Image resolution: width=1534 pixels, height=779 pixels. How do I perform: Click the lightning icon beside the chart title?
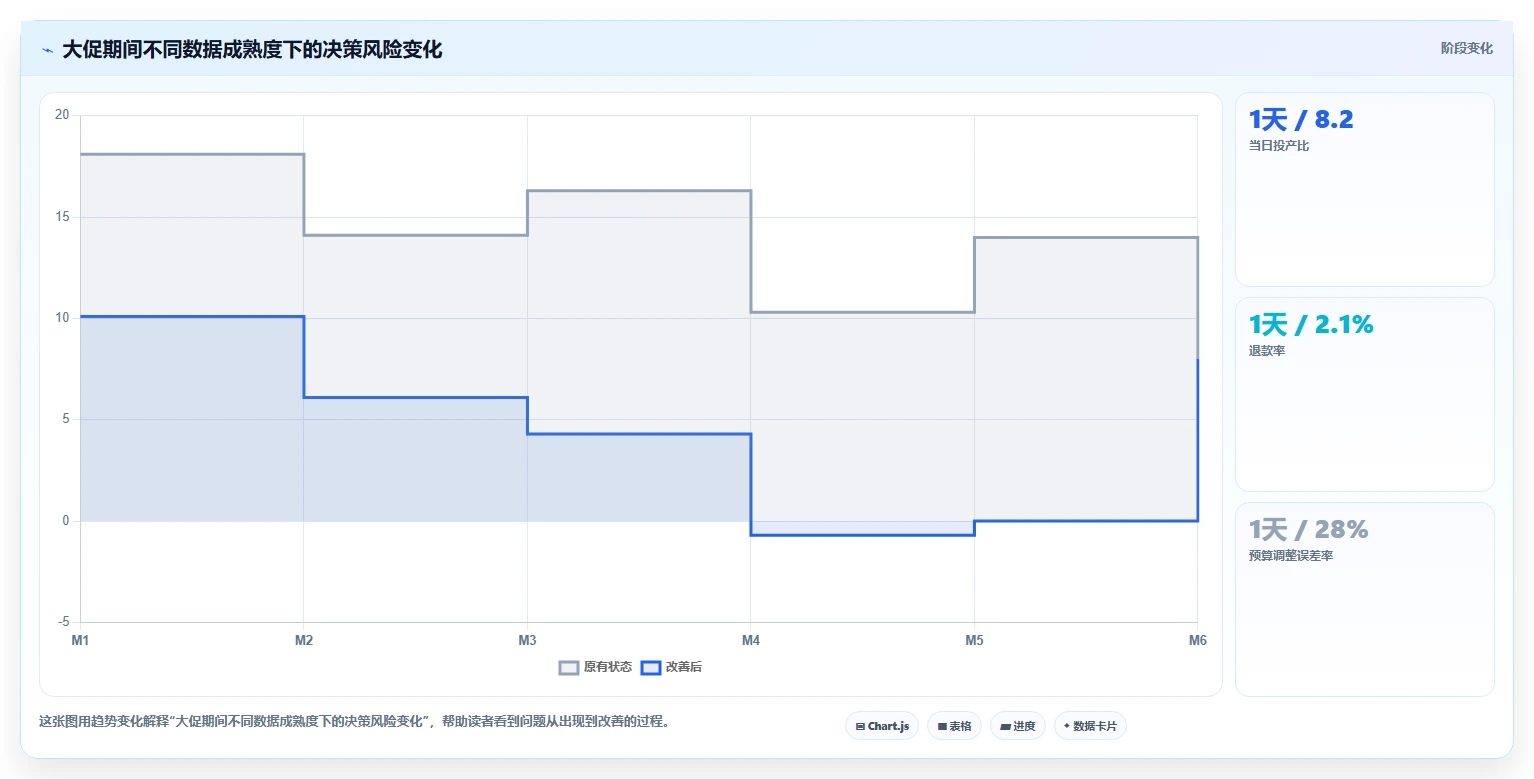(47, 50)
